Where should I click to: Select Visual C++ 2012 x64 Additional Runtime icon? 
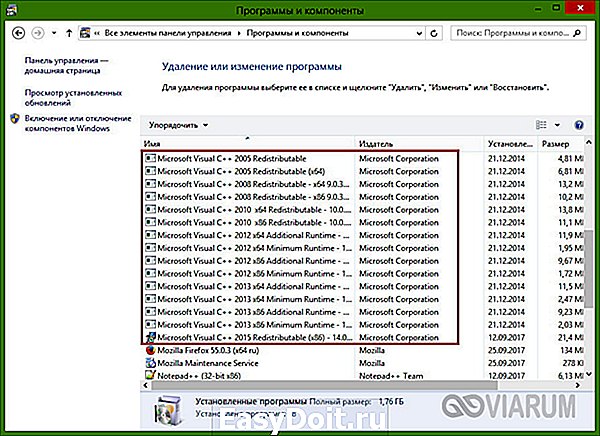[150, 235]
